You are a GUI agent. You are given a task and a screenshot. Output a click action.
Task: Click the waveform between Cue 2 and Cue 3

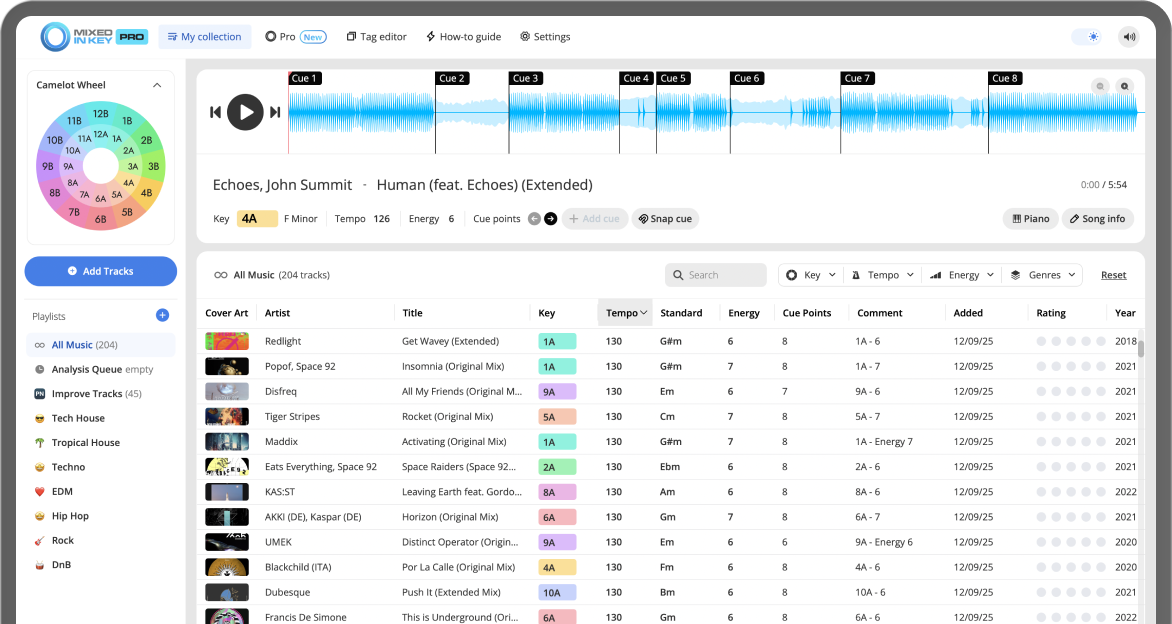[x=472, y=113]
